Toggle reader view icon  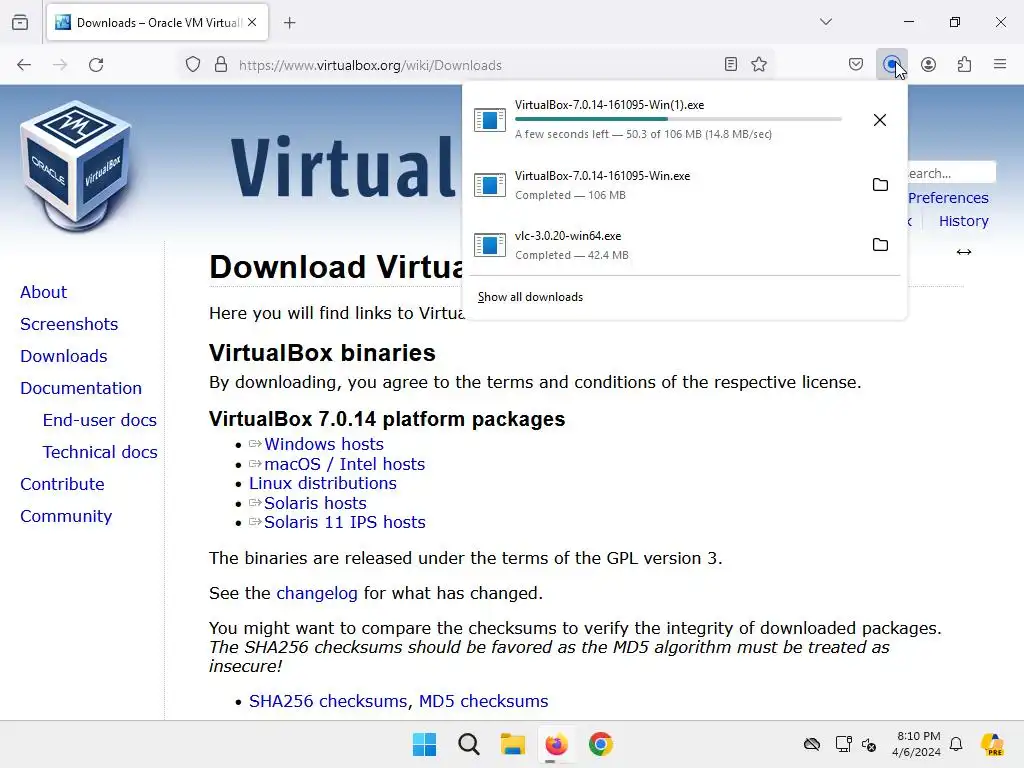tap(731, 64)
